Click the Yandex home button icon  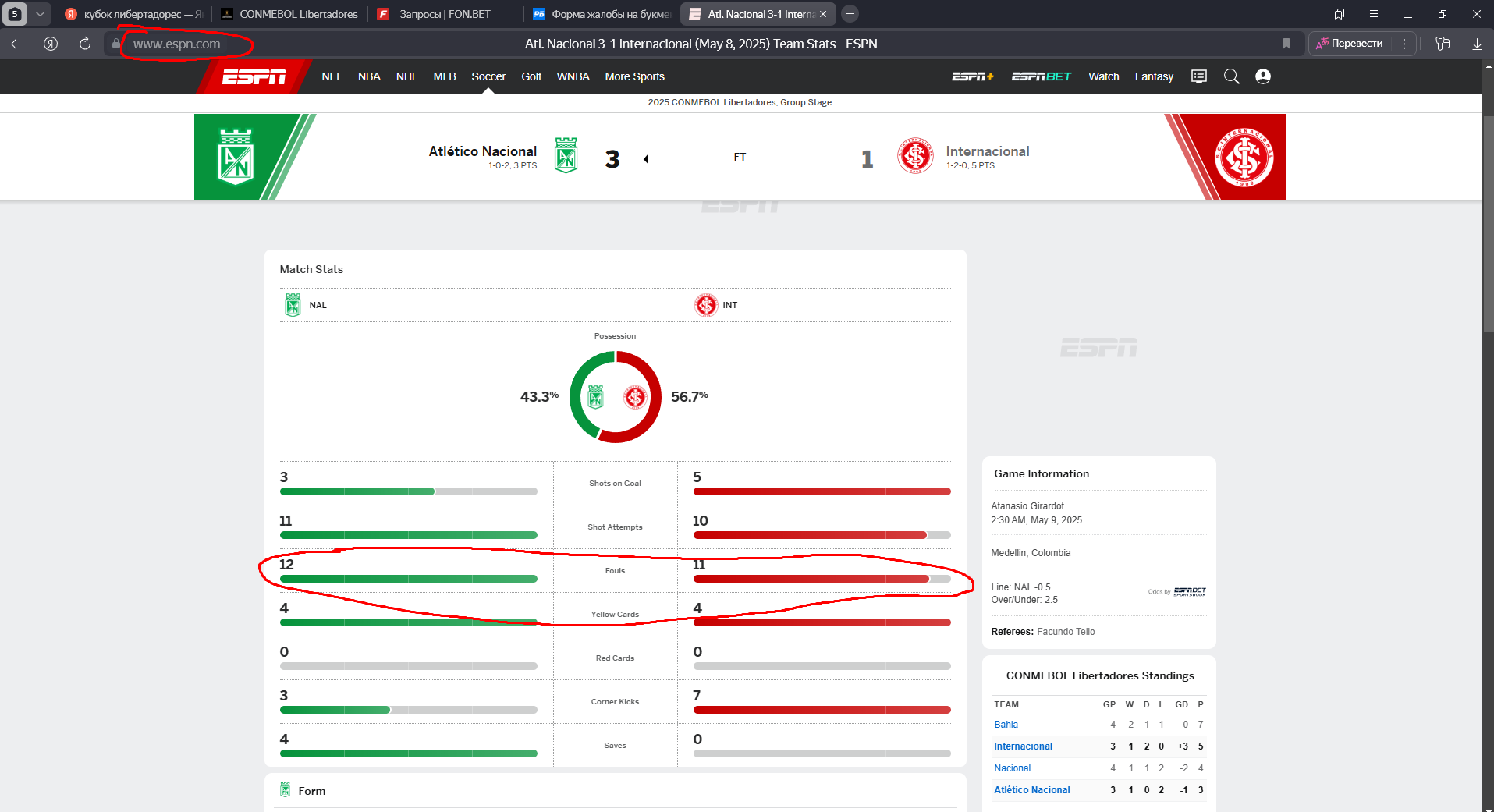pos(51,44)
